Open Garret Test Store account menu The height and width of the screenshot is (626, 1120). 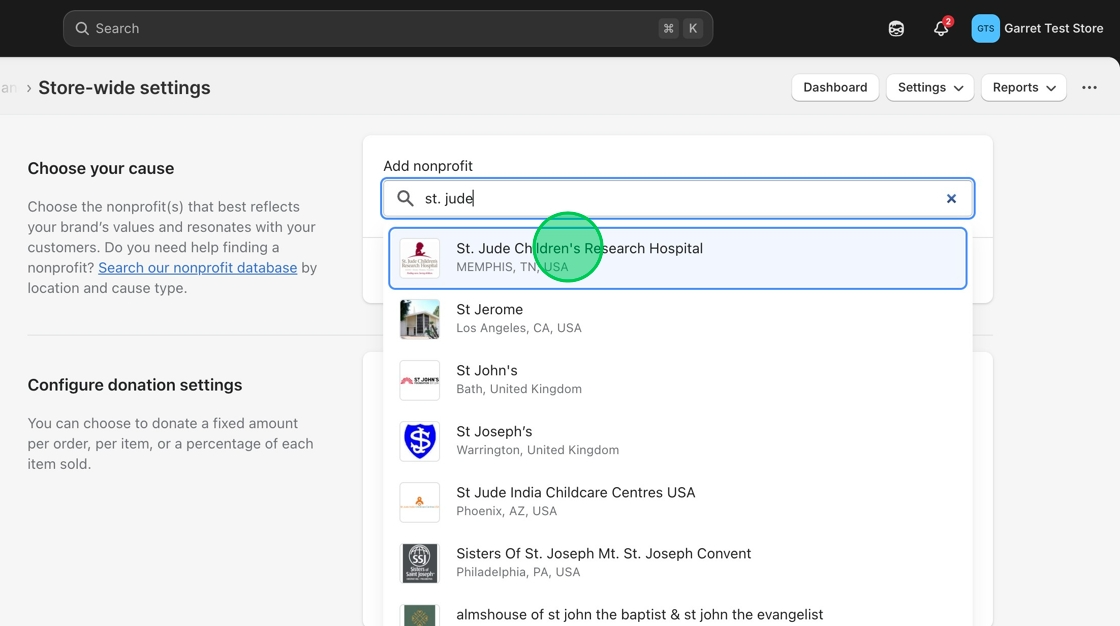tap(1038, 29)
